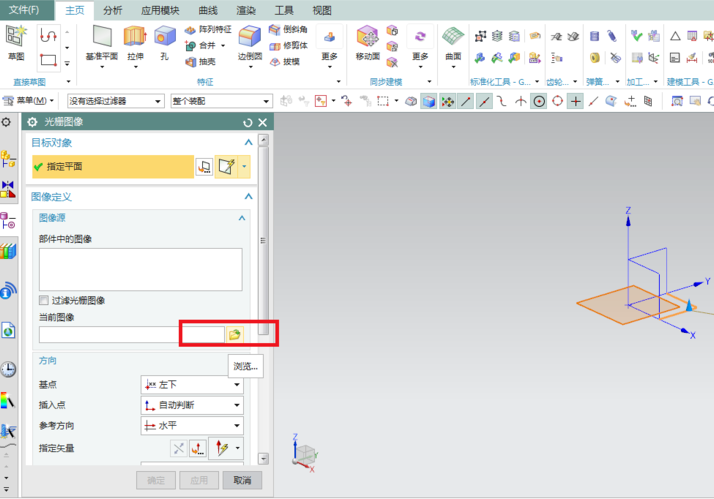The width and height of the screenshot is (714, 499).
Task: Open the 基准平面 datum plane tool
Action: (102, 36)
